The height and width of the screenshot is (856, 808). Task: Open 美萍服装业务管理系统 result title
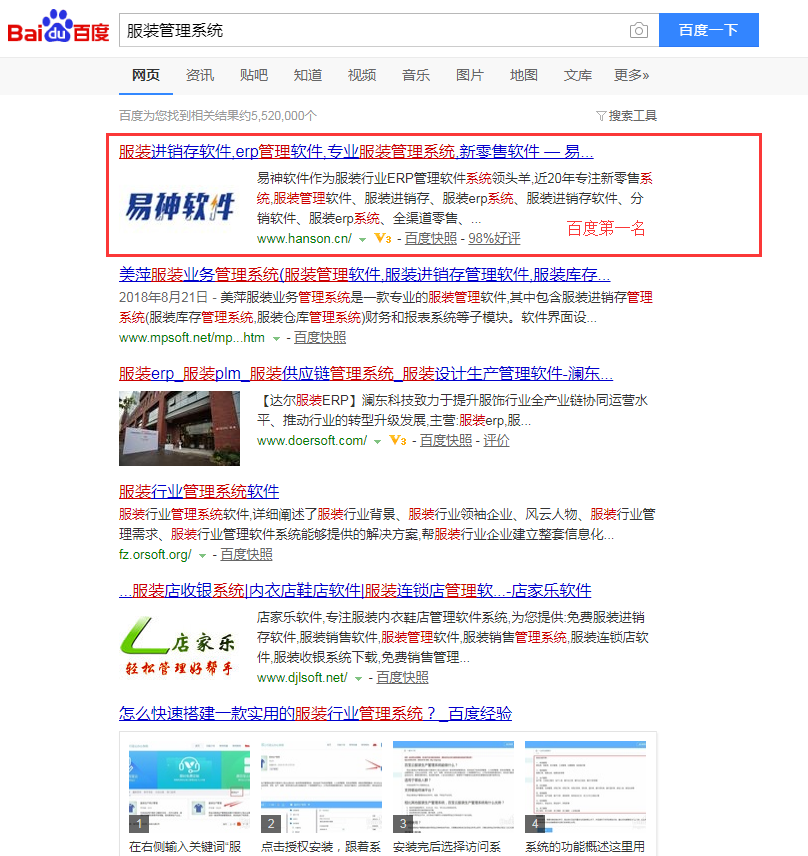pos(364,274)
